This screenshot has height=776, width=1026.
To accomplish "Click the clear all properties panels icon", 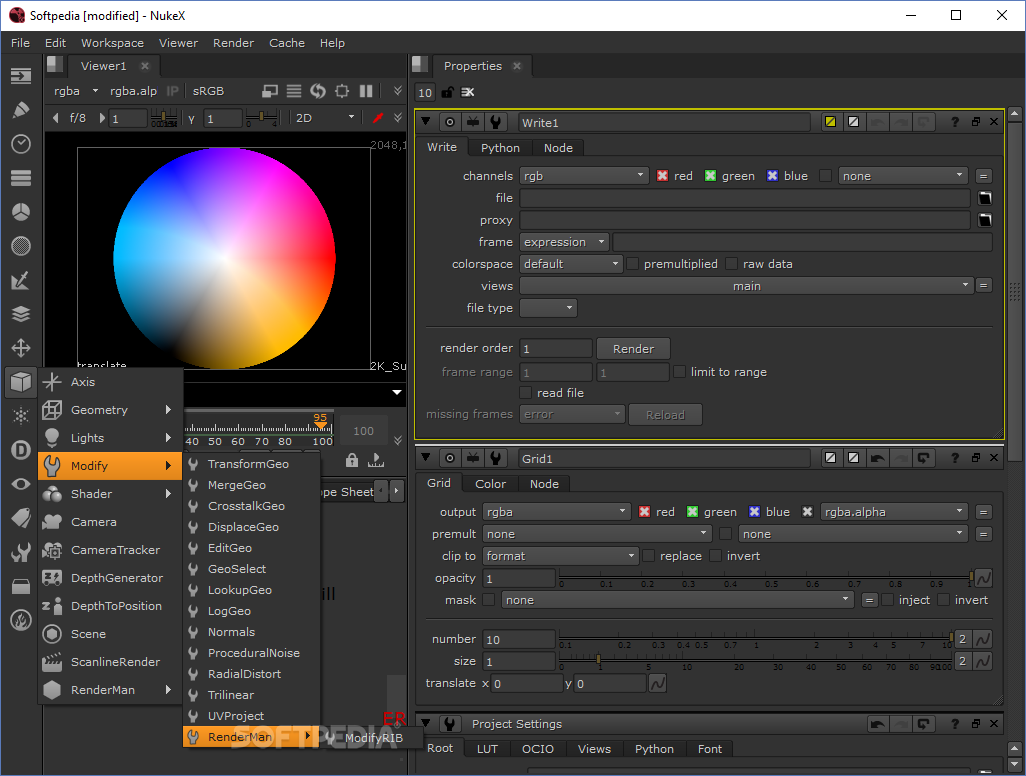I will [x=467, y=92].
